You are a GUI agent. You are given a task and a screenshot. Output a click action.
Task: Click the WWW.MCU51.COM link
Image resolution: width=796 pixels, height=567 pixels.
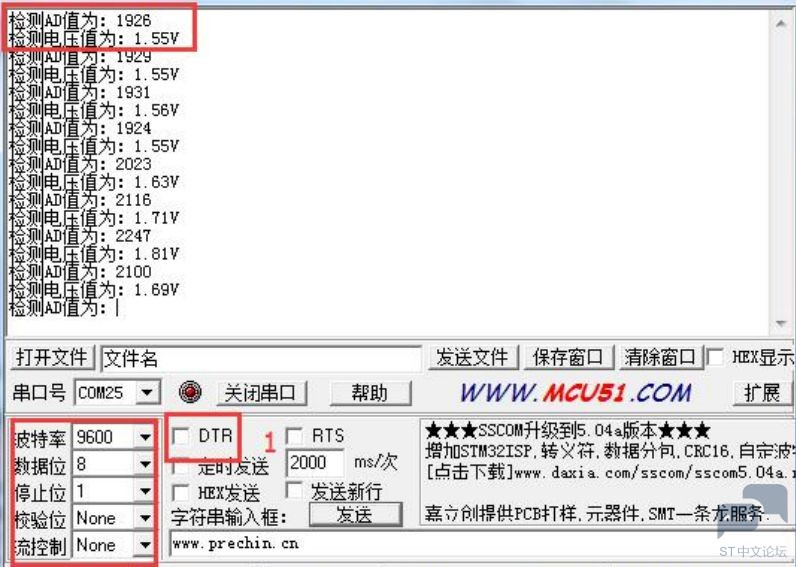click(575, 392)
